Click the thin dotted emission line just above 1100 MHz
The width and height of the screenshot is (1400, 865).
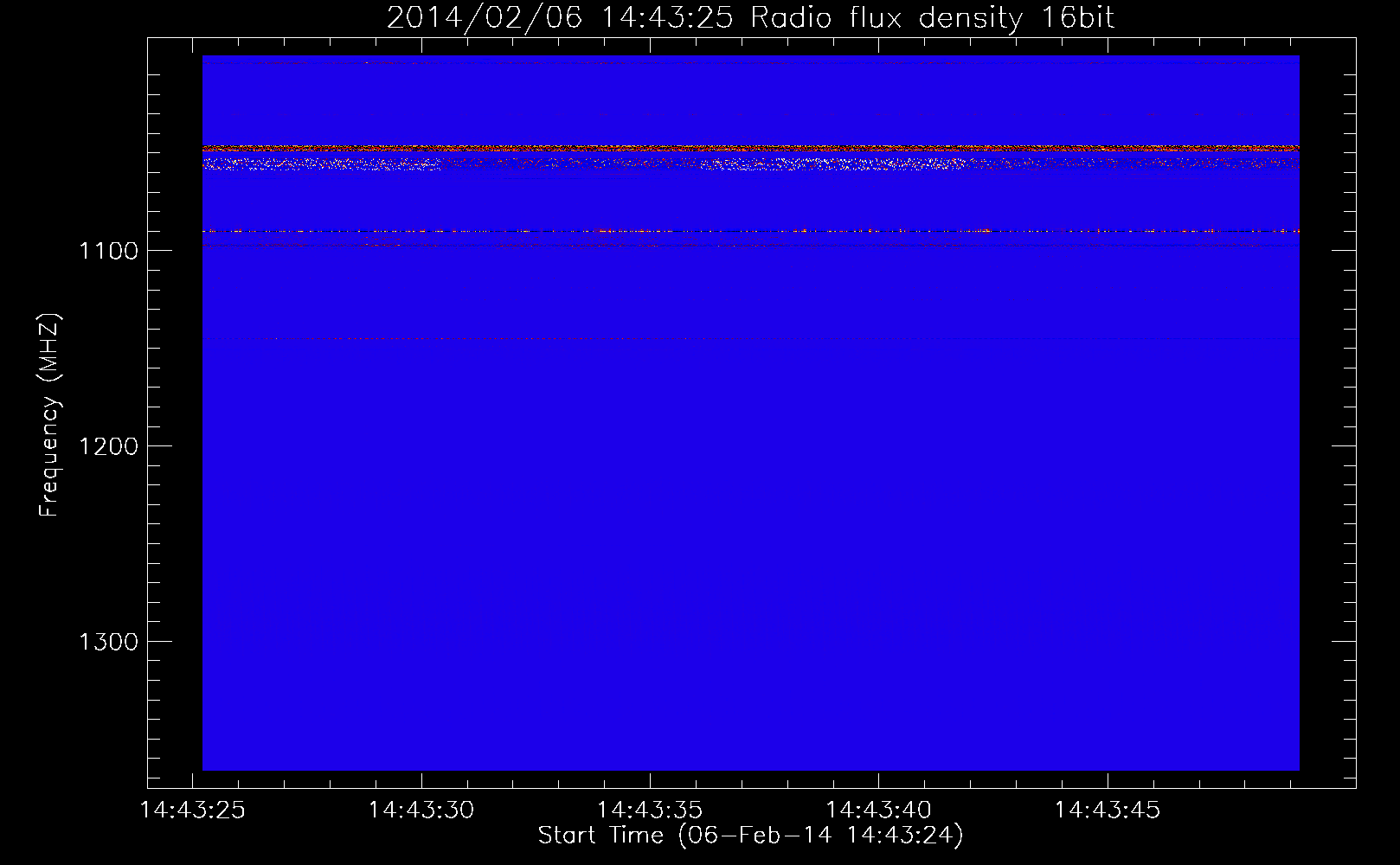[x=750, y=231]
